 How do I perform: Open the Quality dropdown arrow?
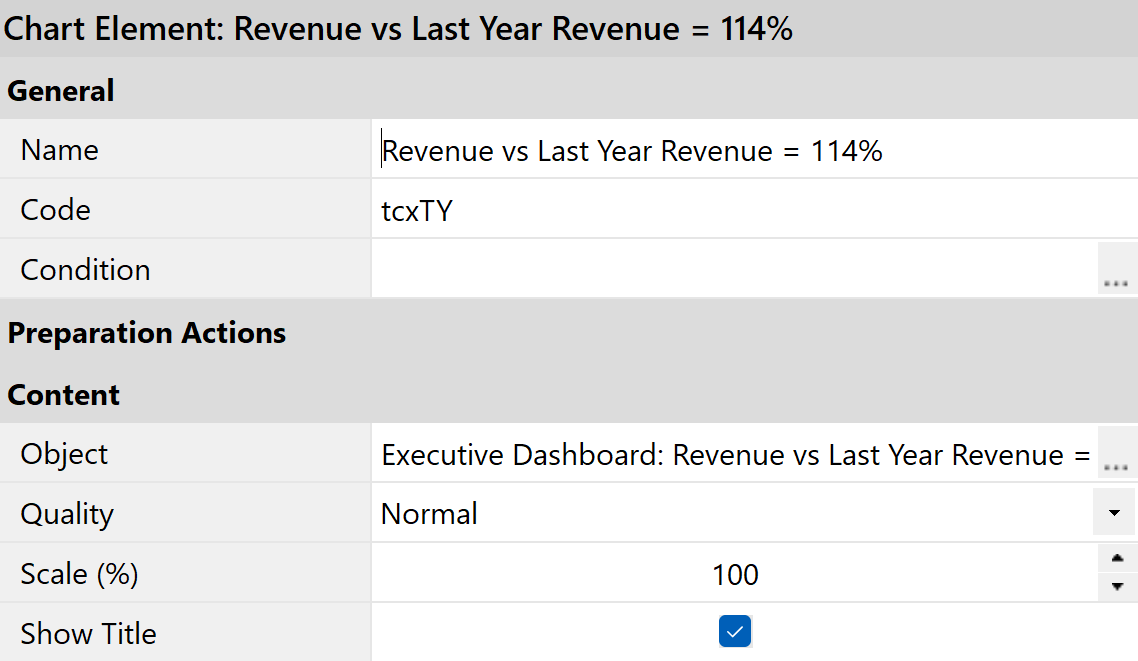coord(1115,514)
